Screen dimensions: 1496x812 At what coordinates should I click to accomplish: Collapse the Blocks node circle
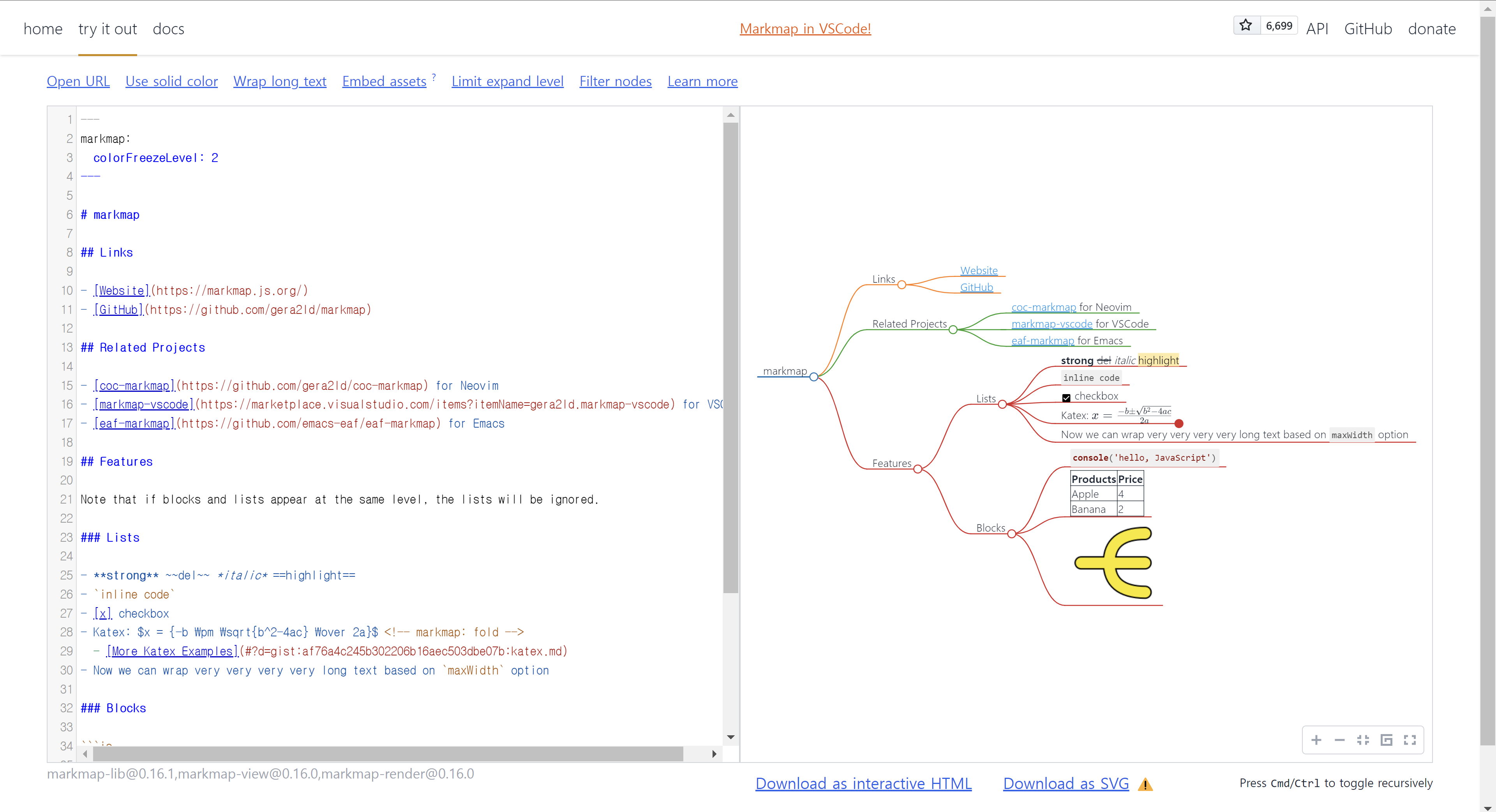pos(1012,534)
